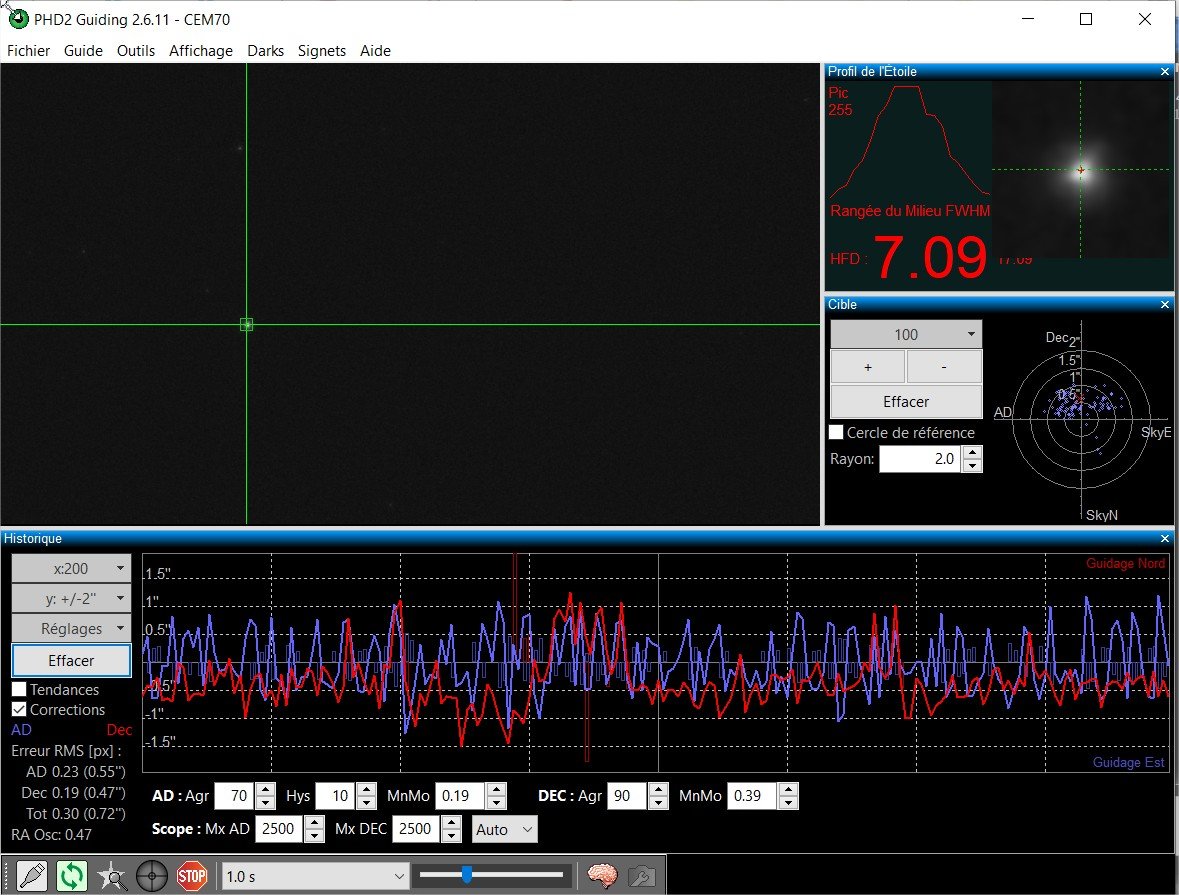This screenshot has width=1179, height=895.
Task: Click the Rayon value input field
Action: (x=920, y=459)
